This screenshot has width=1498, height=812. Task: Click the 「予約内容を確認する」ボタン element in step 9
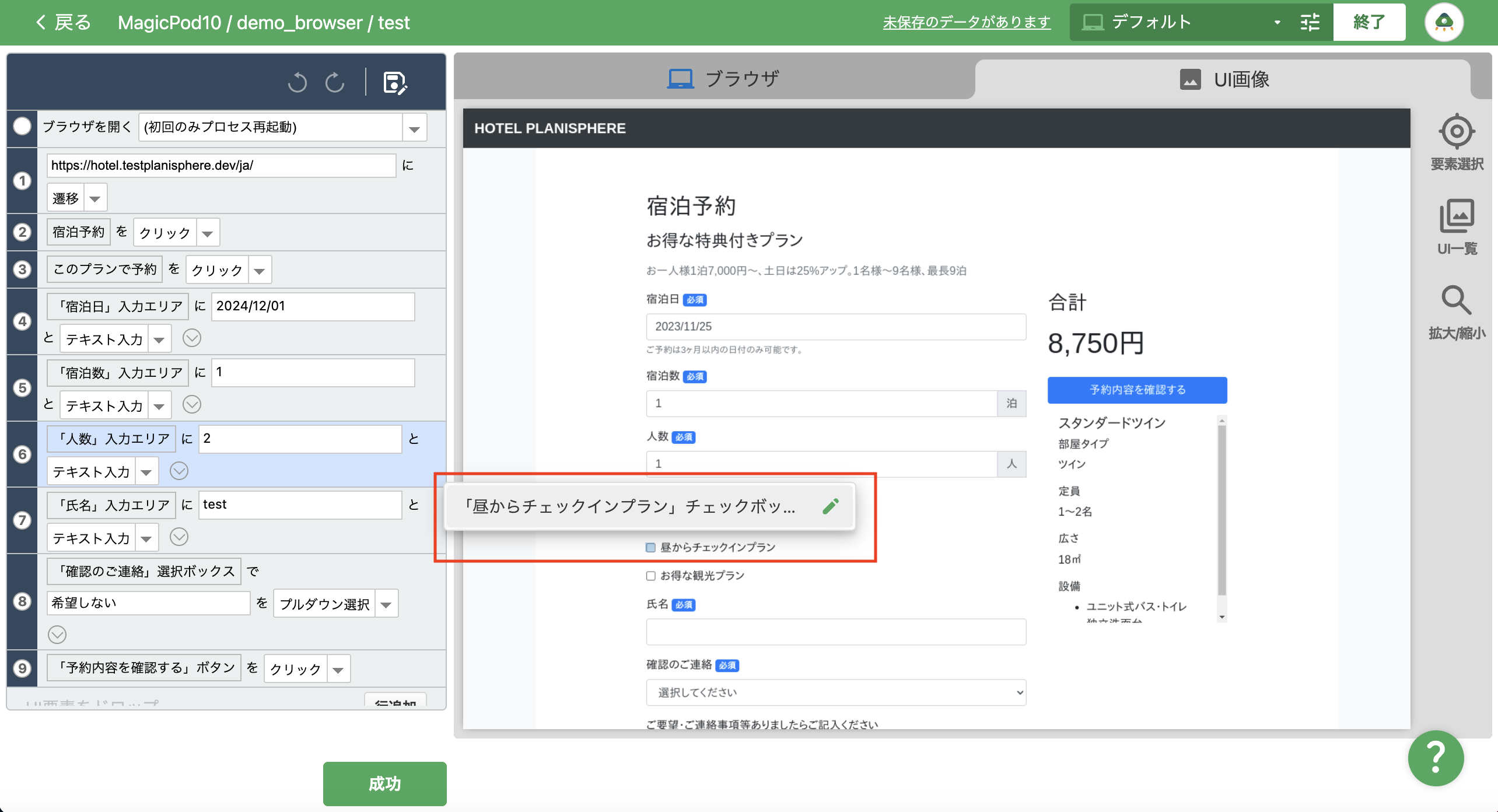point(144,668)
